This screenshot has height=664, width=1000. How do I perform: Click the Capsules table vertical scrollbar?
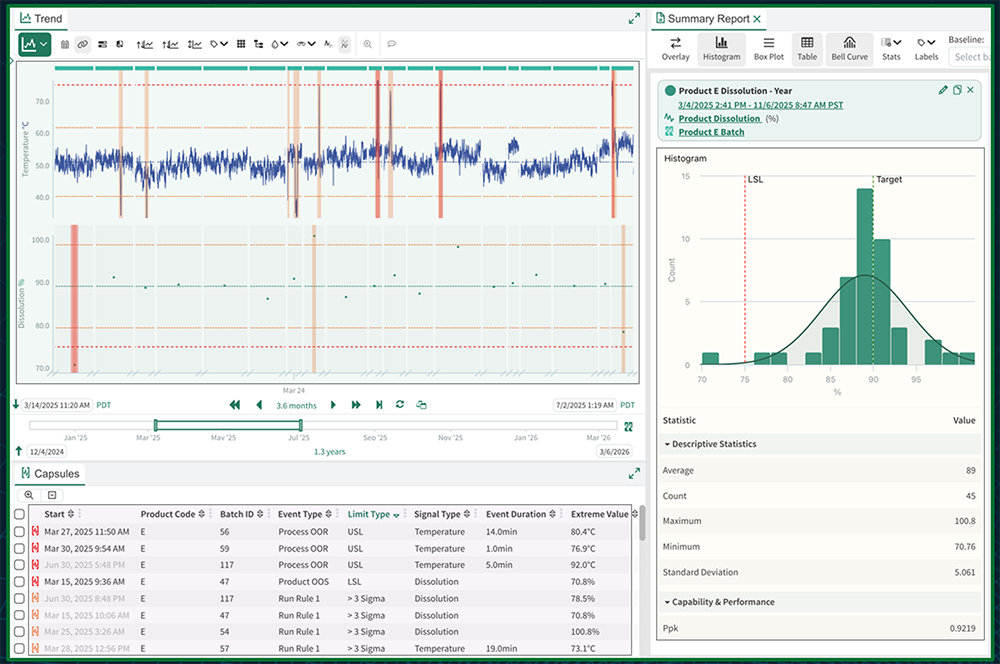pyautogui.click(x=642, y=523)
